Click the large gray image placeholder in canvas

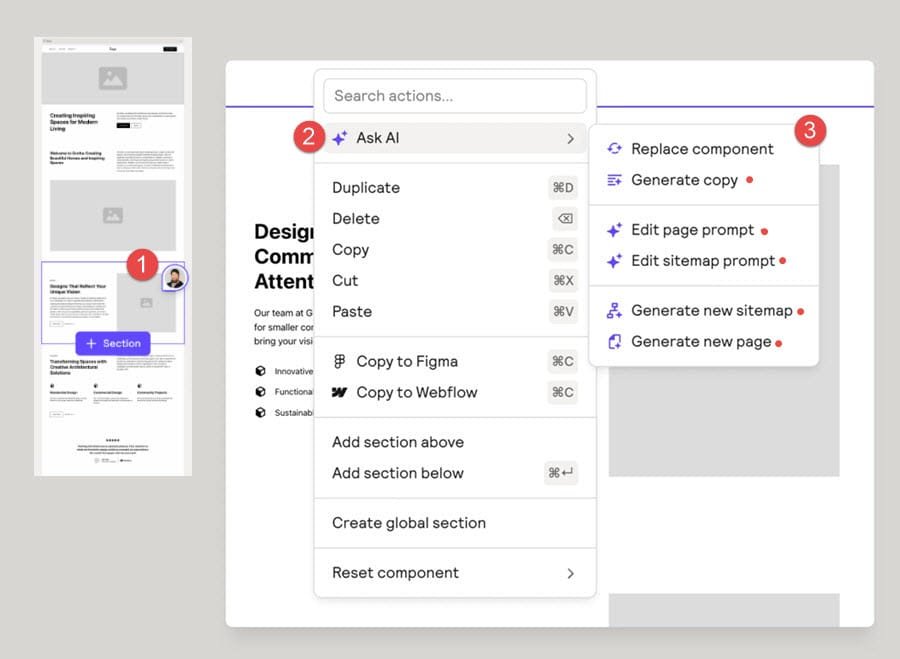(724, 421)
